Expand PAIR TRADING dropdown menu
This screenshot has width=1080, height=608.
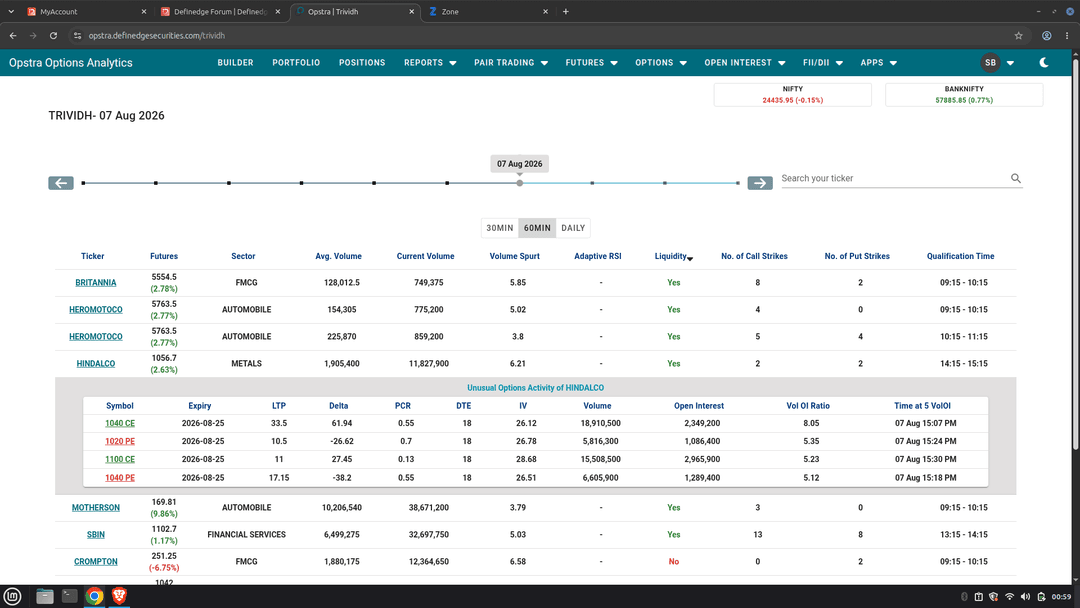click(510, 63)
